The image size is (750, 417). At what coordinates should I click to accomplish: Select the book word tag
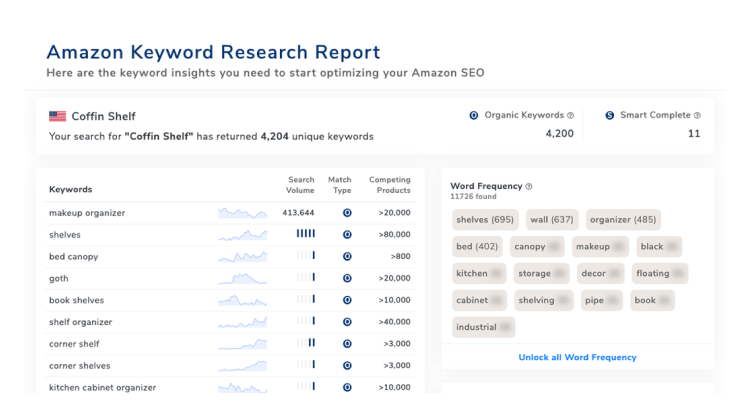coord(652,300)
